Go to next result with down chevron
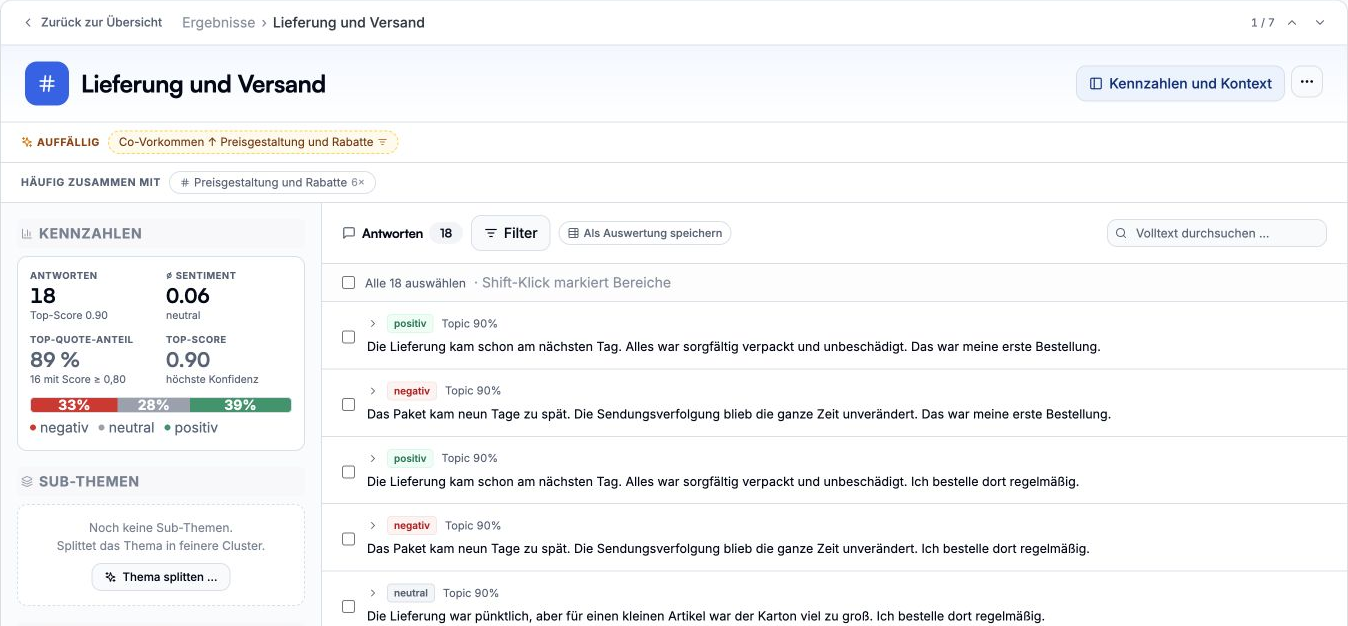The height and width of the screenshot is (626, 1348). (1320, 22)
